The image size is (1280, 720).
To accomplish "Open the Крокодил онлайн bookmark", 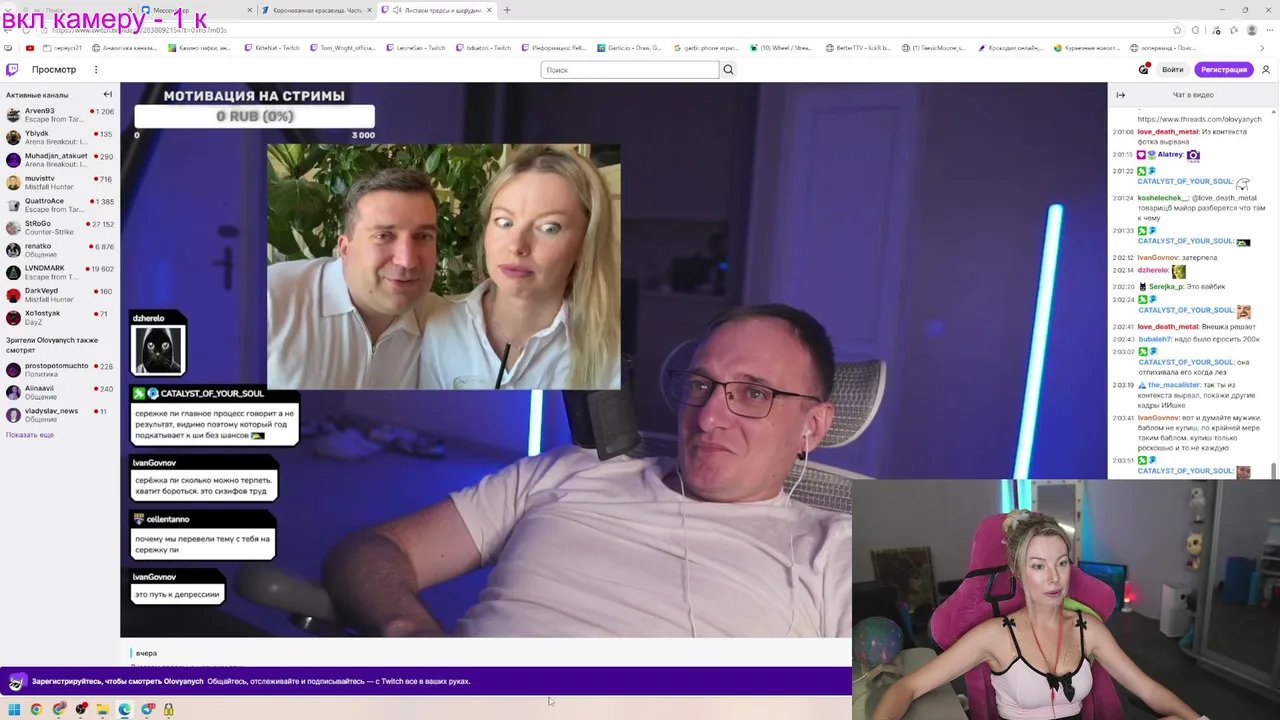I will tap(1010, 48).
